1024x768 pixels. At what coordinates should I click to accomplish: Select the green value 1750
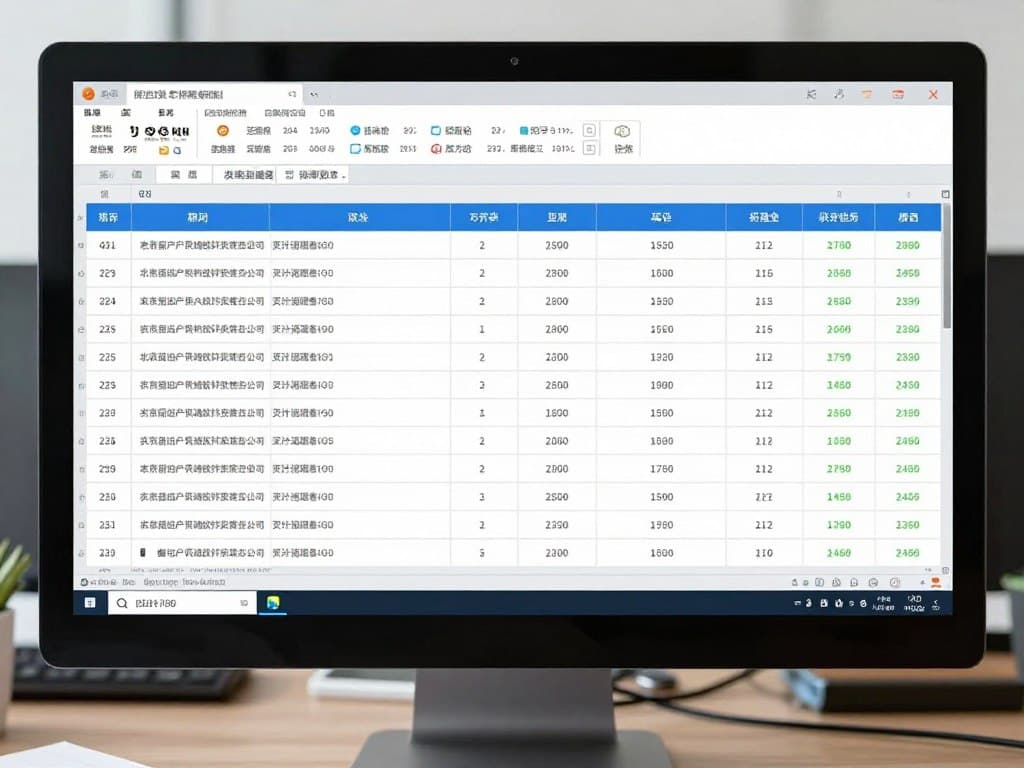[x=839, y=357]
